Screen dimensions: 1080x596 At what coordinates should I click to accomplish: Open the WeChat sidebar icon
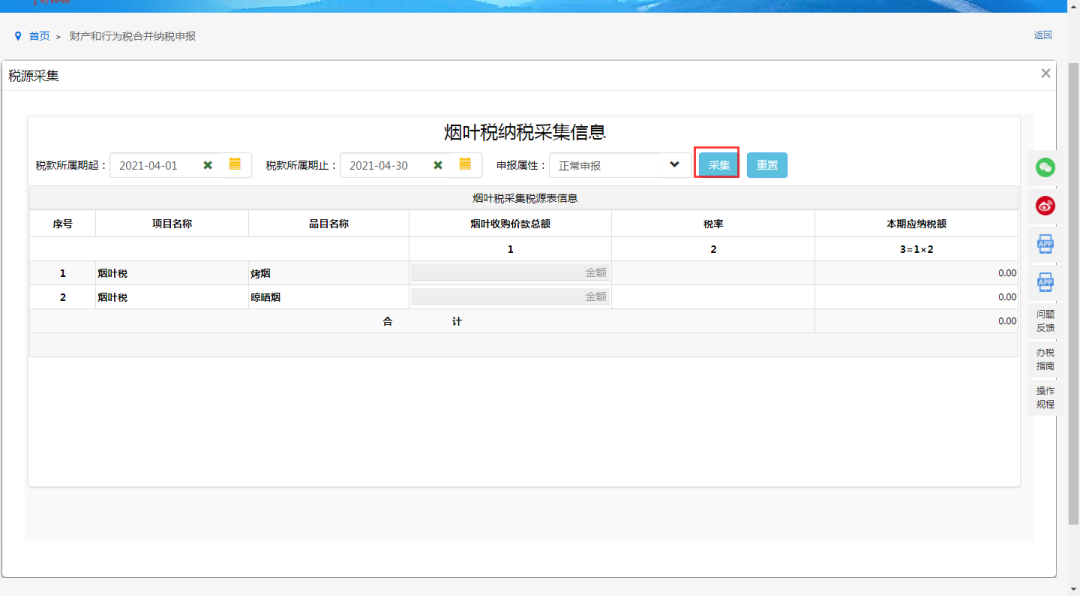click(1045, 167)
